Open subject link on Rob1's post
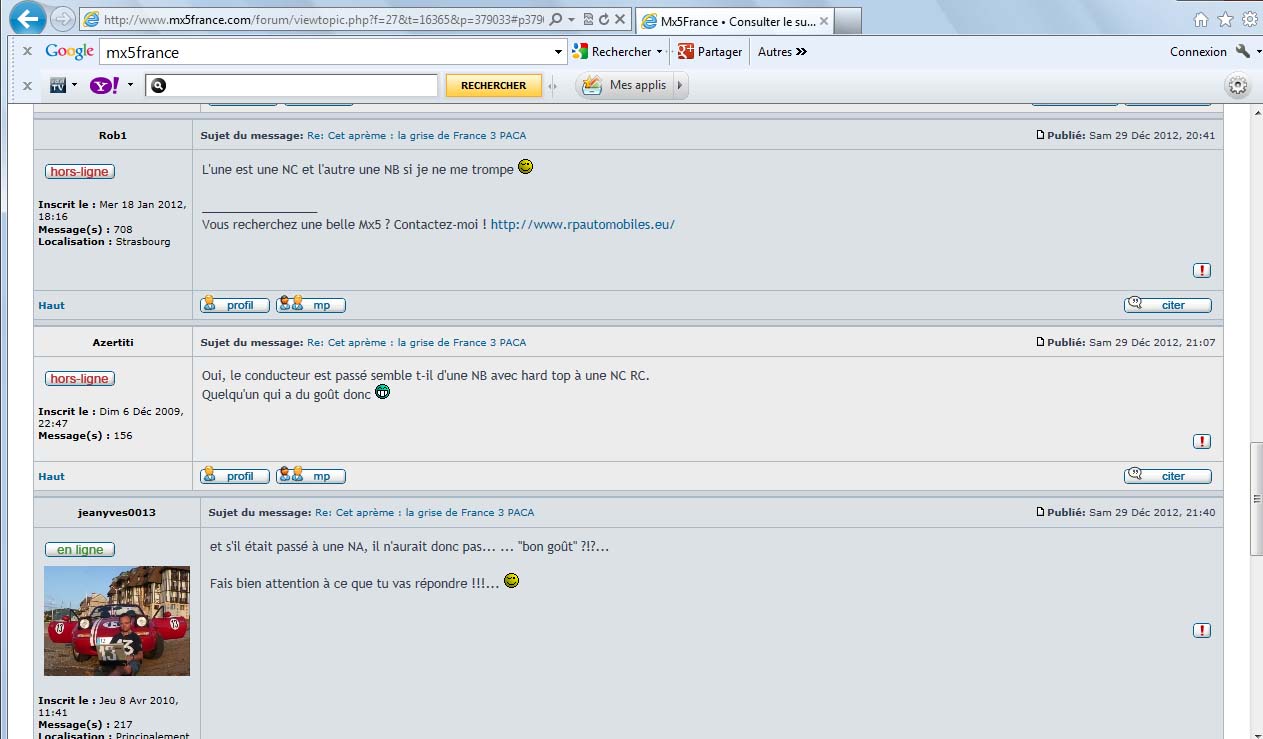Screen dimensions: 1263x739 click(416, 135)
